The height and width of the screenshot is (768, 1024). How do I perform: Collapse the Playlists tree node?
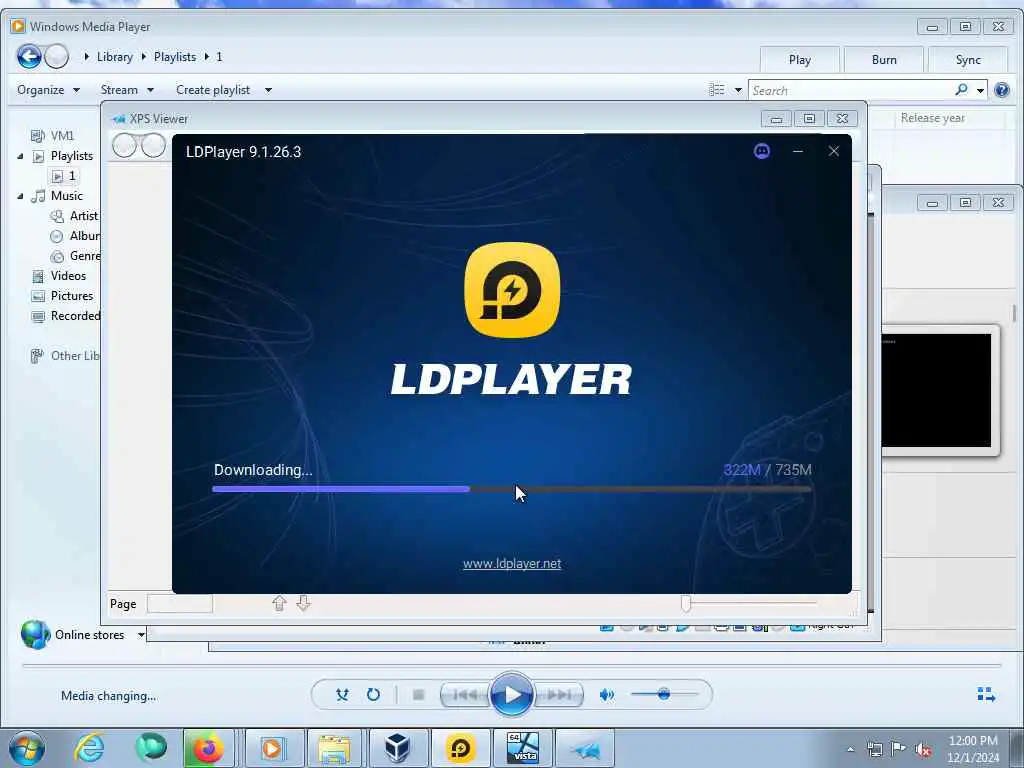[x=20, y=156]
